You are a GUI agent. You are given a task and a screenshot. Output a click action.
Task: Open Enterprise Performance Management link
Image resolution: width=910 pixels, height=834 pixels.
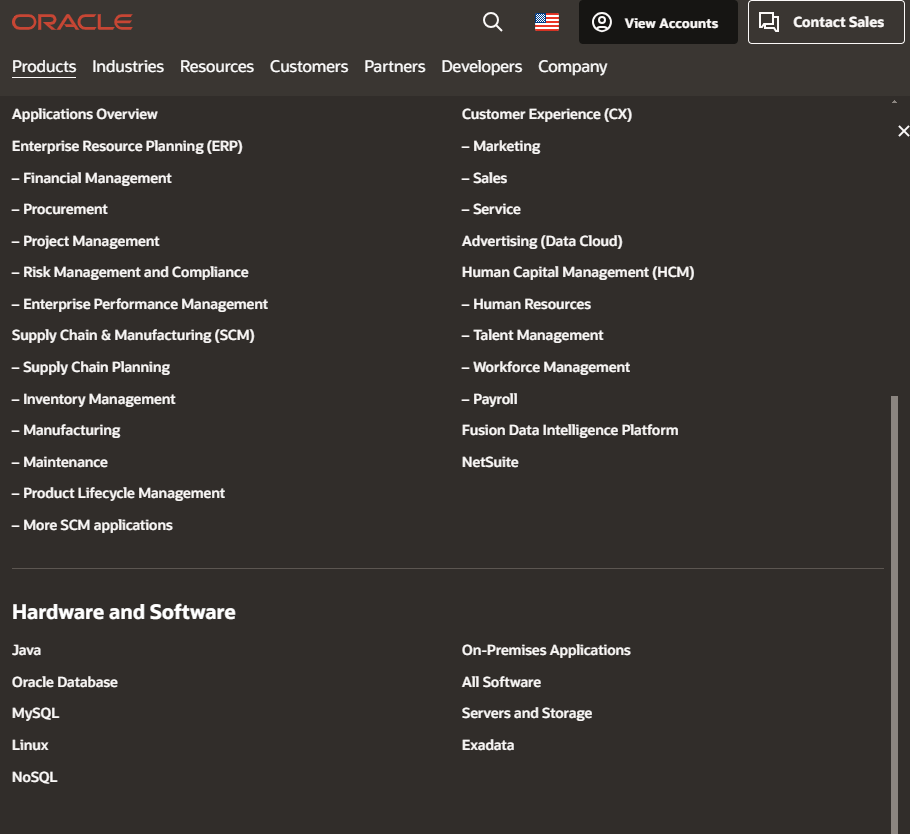140,304
